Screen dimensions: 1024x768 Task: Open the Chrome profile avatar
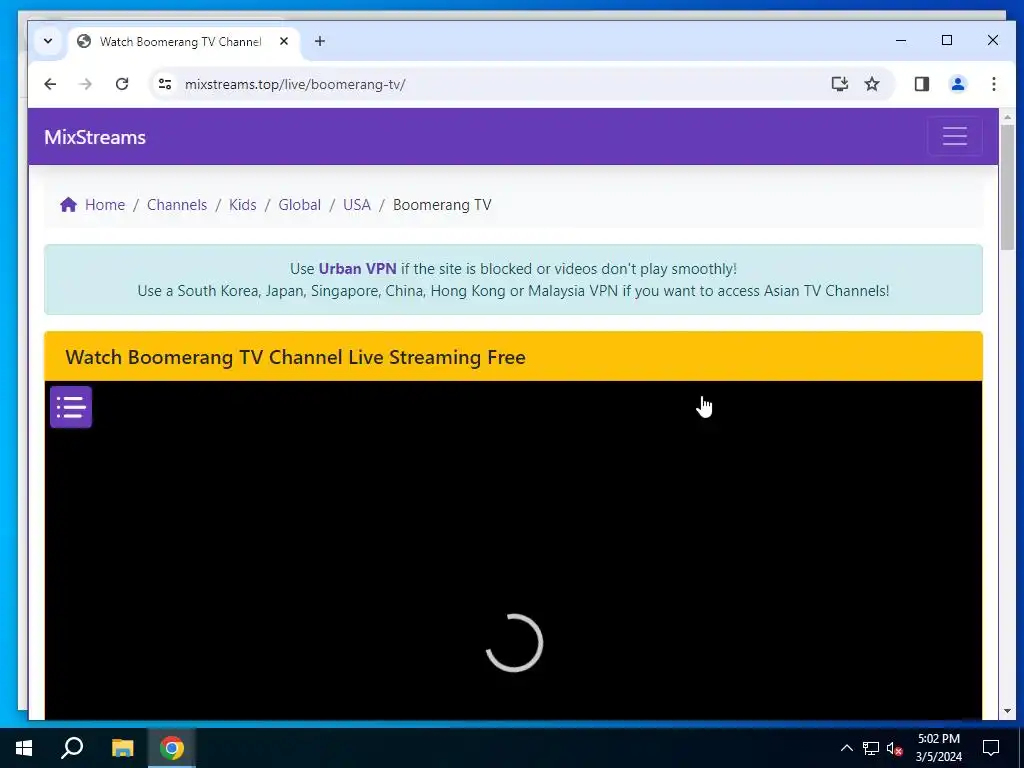(x=957, y=84)
